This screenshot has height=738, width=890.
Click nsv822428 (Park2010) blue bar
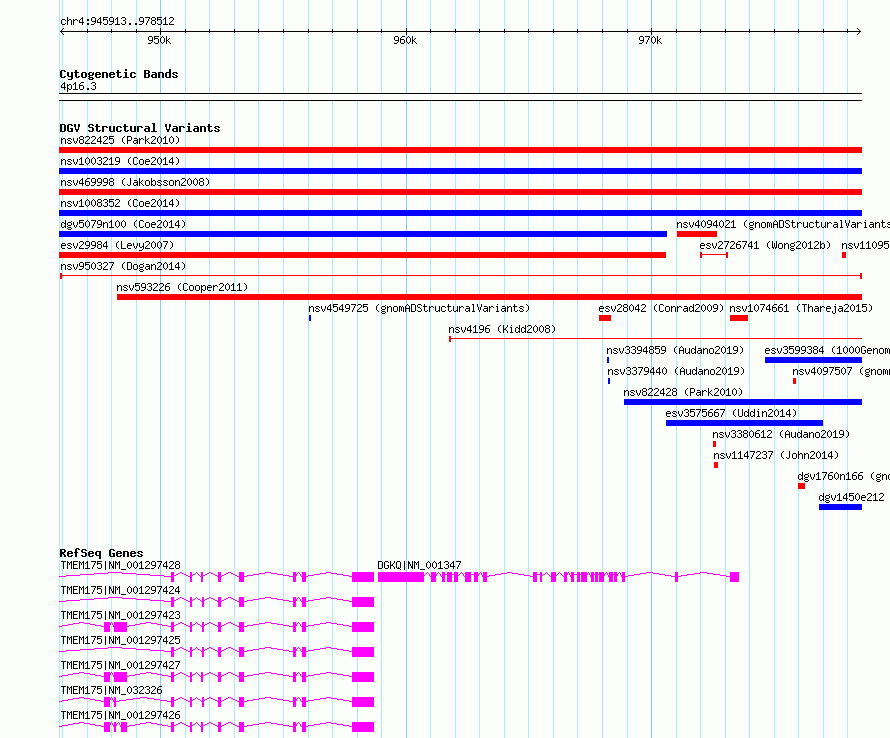[743, 402]
